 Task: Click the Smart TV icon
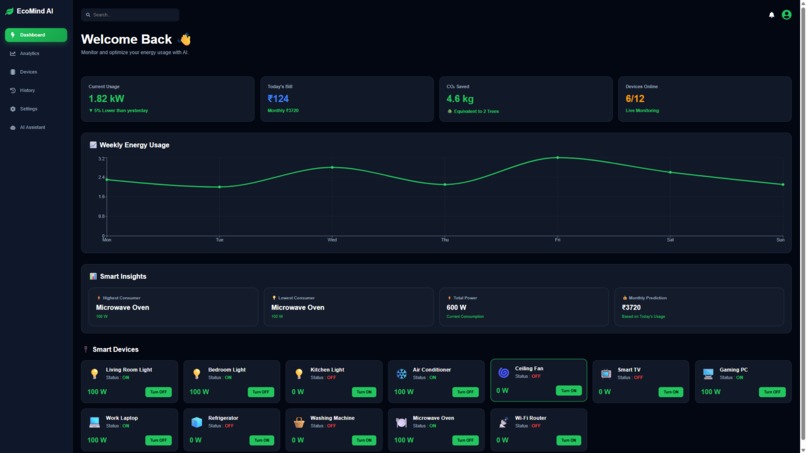(606, 374)
